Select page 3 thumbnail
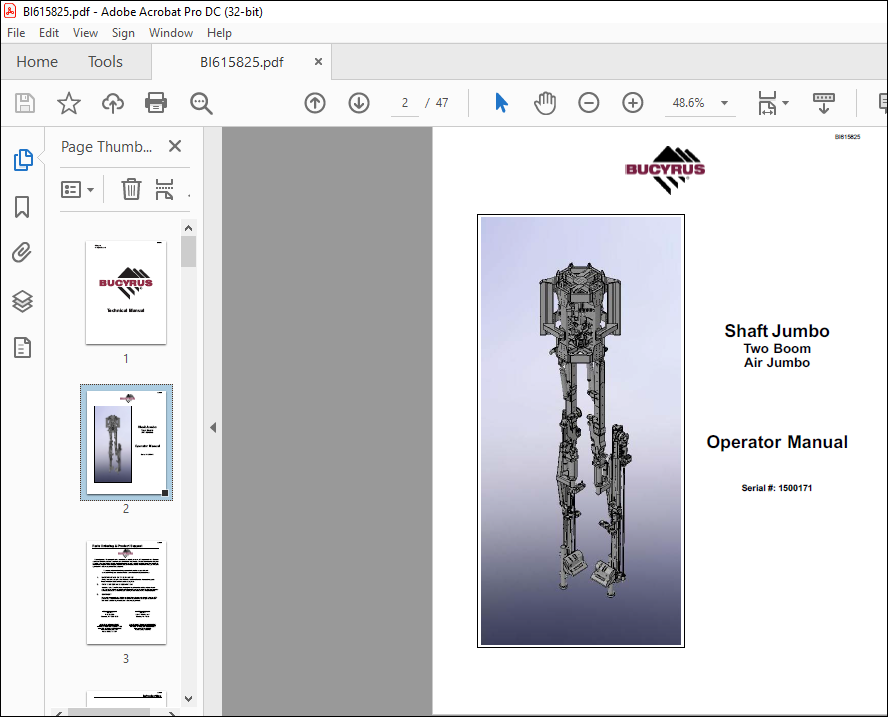 pos(126,592)
